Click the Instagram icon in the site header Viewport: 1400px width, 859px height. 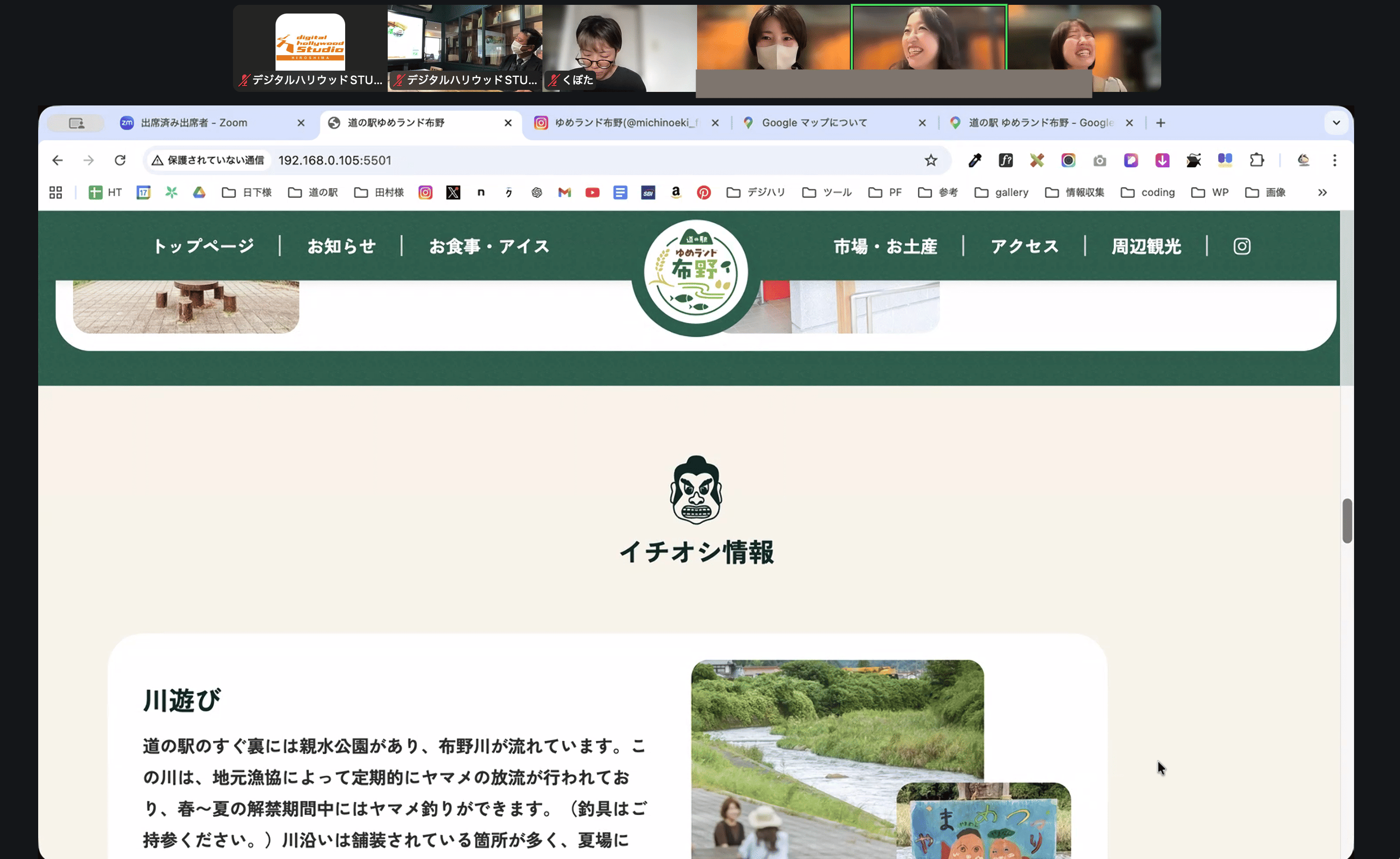pos(1241,246)
